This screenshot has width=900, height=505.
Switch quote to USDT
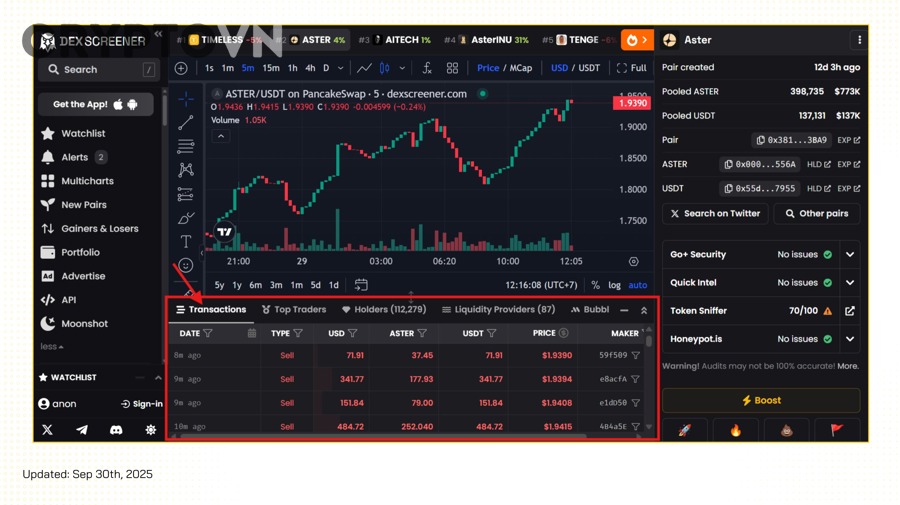click(589, 68)
